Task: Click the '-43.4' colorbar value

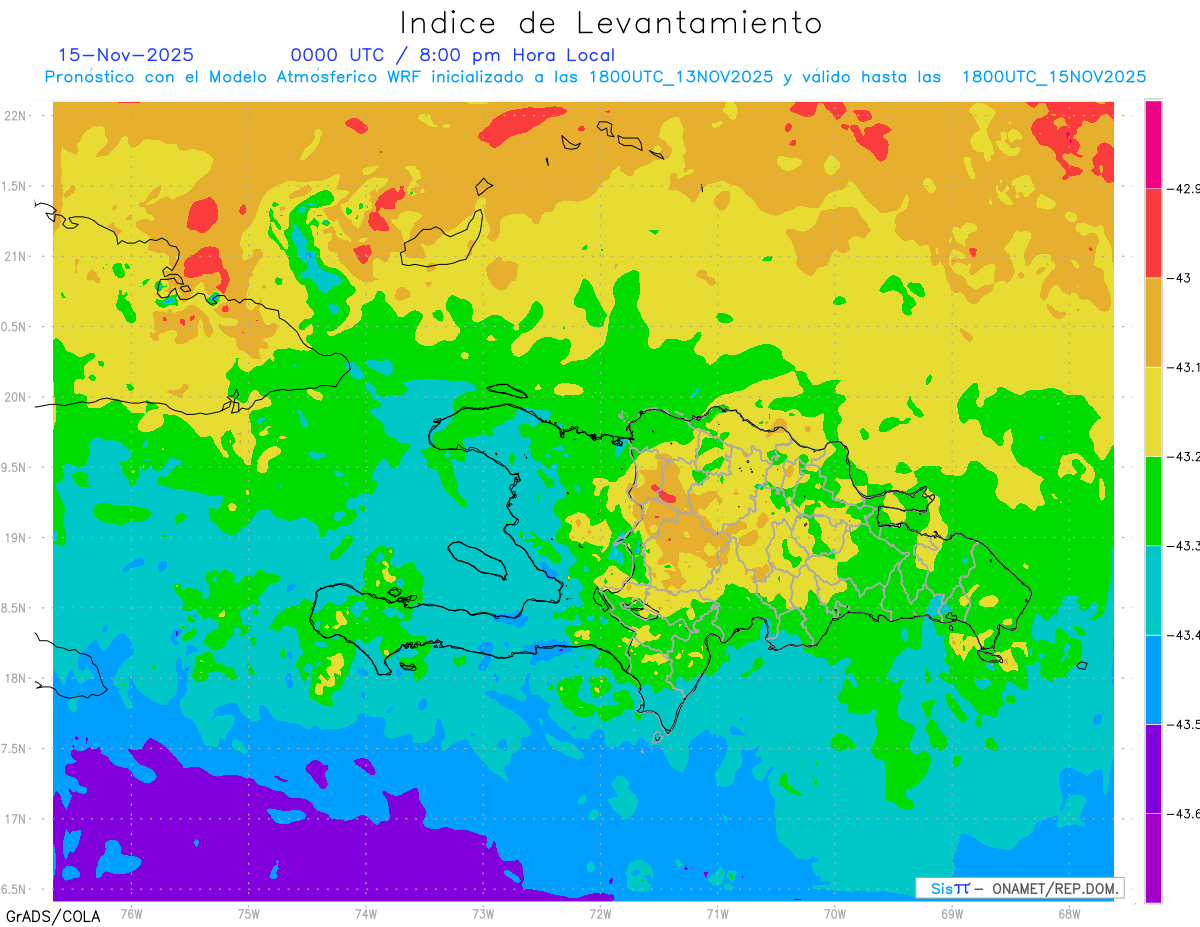Action: click(1184, 635)
